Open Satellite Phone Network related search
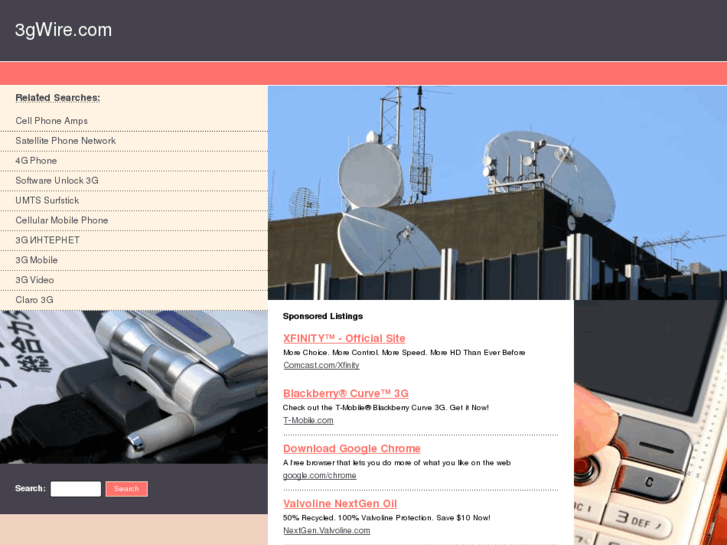This screenshot has height=545, width=727. click(x=65, y=141)
